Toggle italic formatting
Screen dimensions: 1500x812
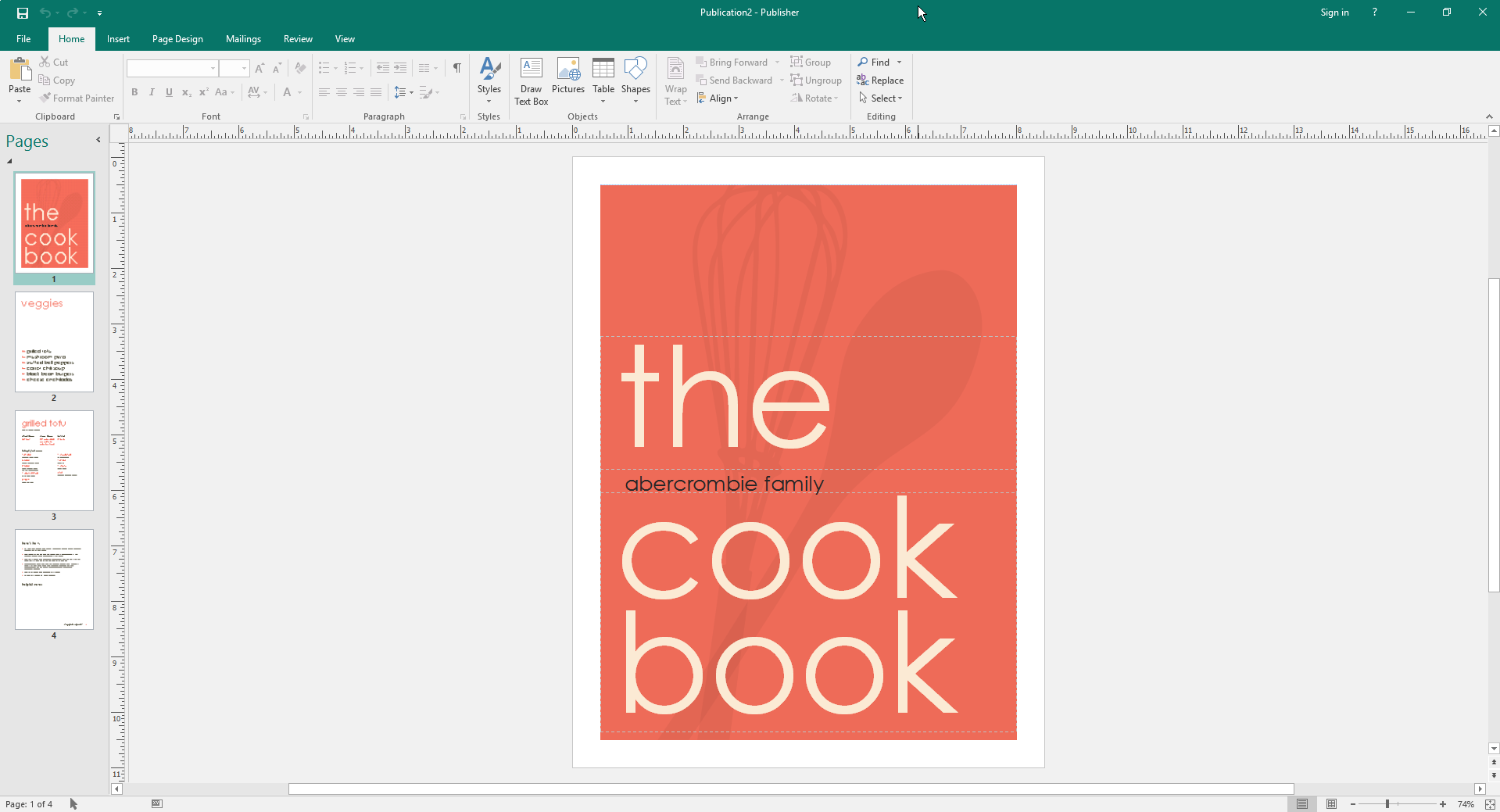(x=152, y=92)
